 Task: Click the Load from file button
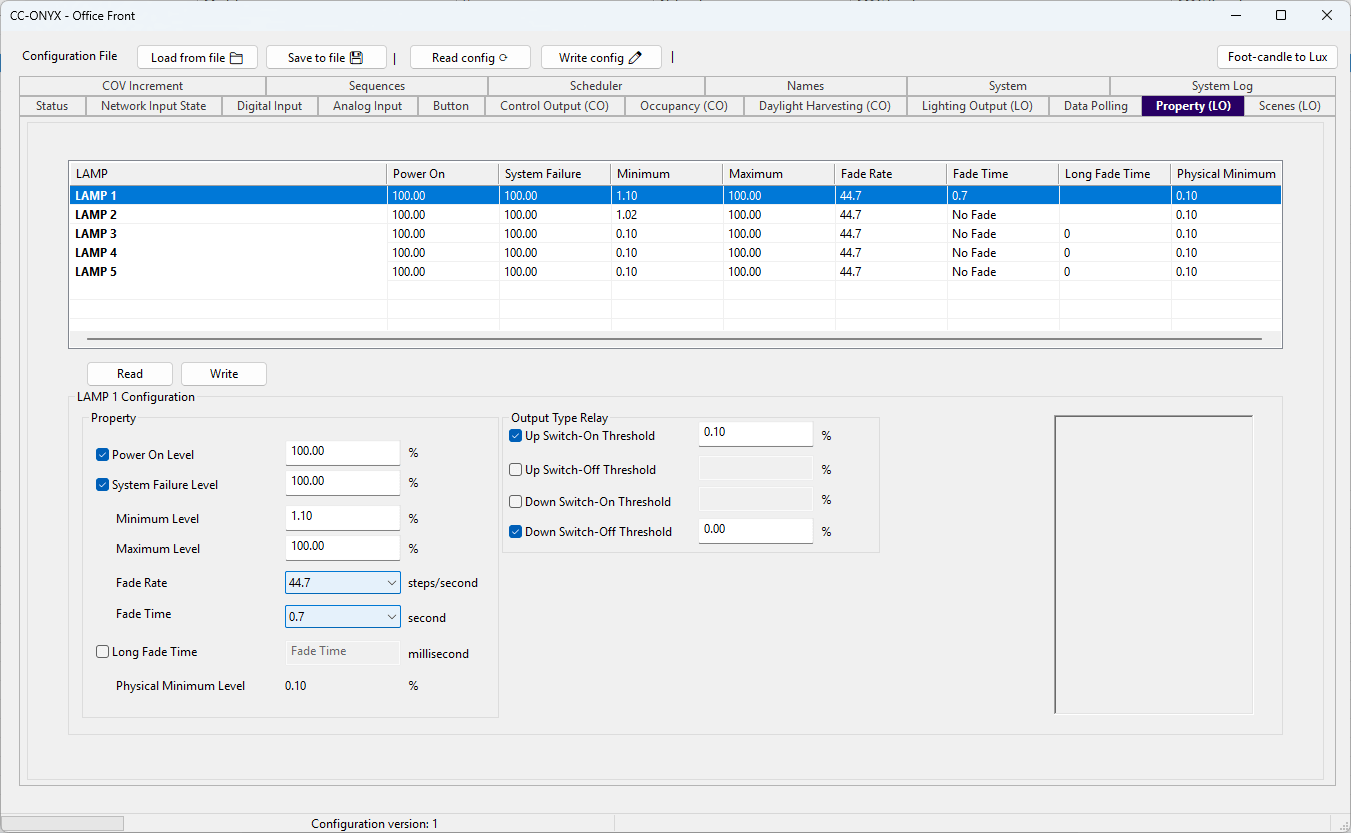pyautogui.click(x=197, y=57)
